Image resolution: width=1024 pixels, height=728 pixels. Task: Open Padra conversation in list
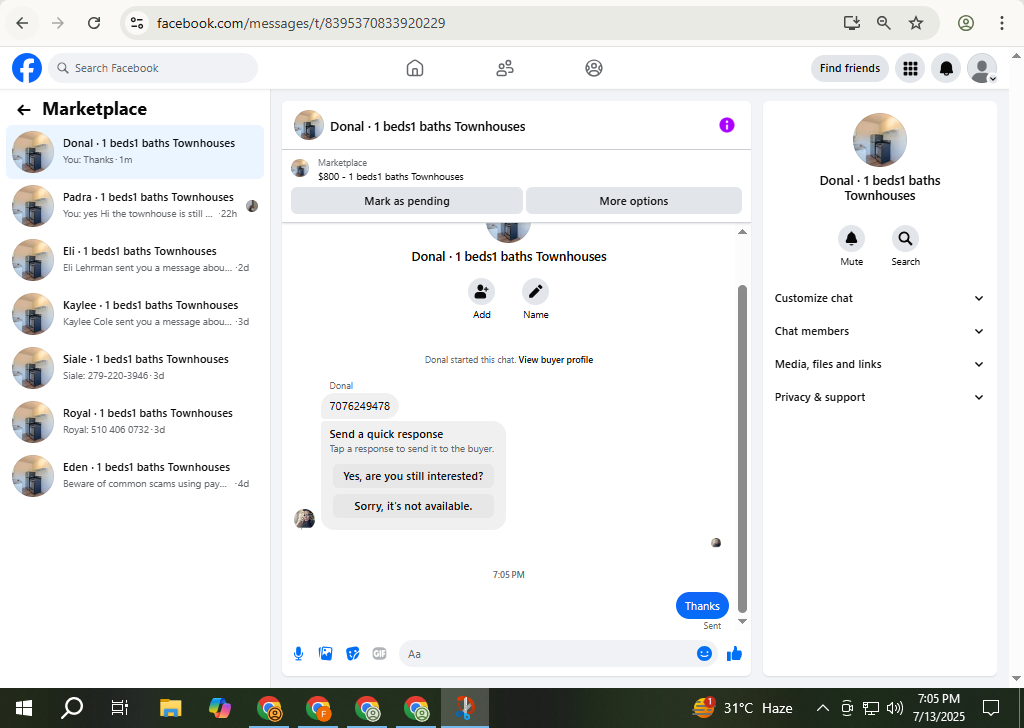135,206
